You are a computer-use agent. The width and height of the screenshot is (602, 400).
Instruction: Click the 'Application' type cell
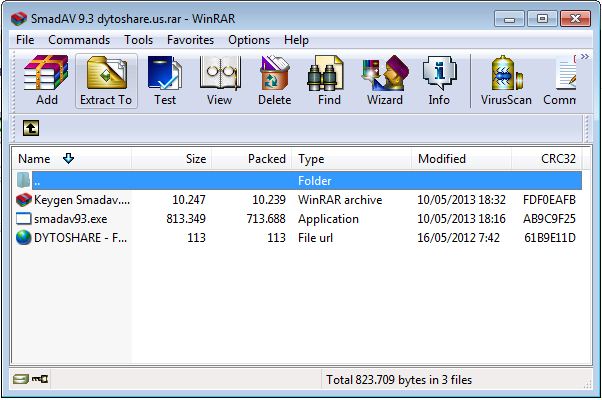[x=328, y=219]
